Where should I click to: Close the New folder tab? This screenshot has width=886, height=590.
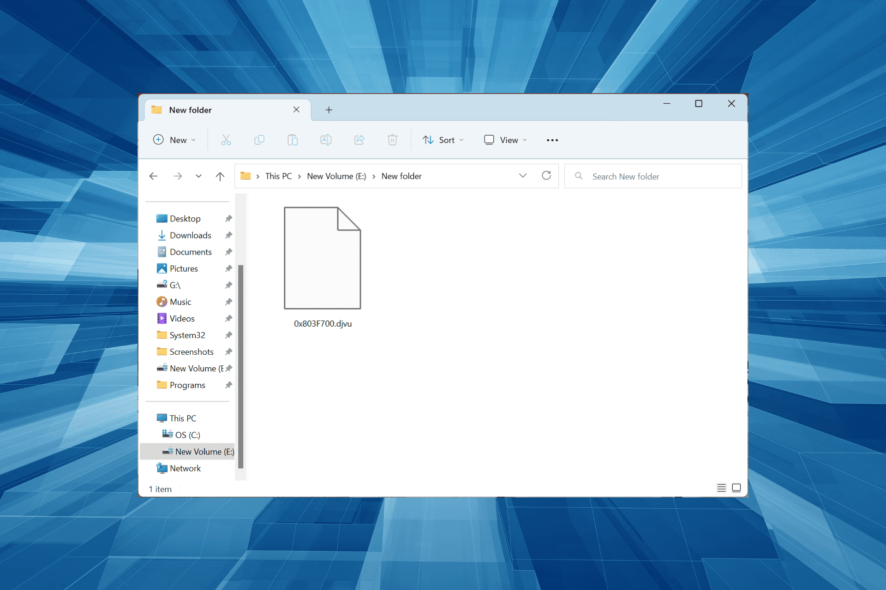point(296,110)
